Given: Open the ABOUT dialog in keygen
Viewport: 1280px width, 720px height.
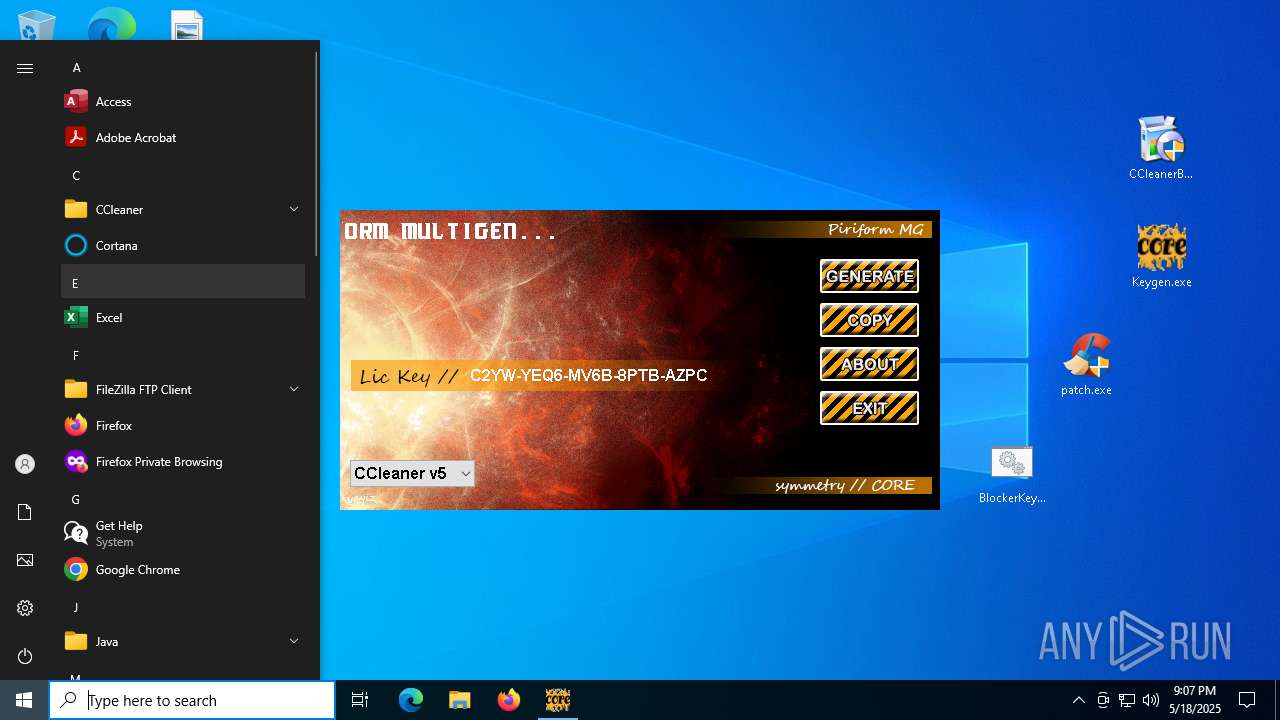Looking at the screenshot, I should [869, 364].
